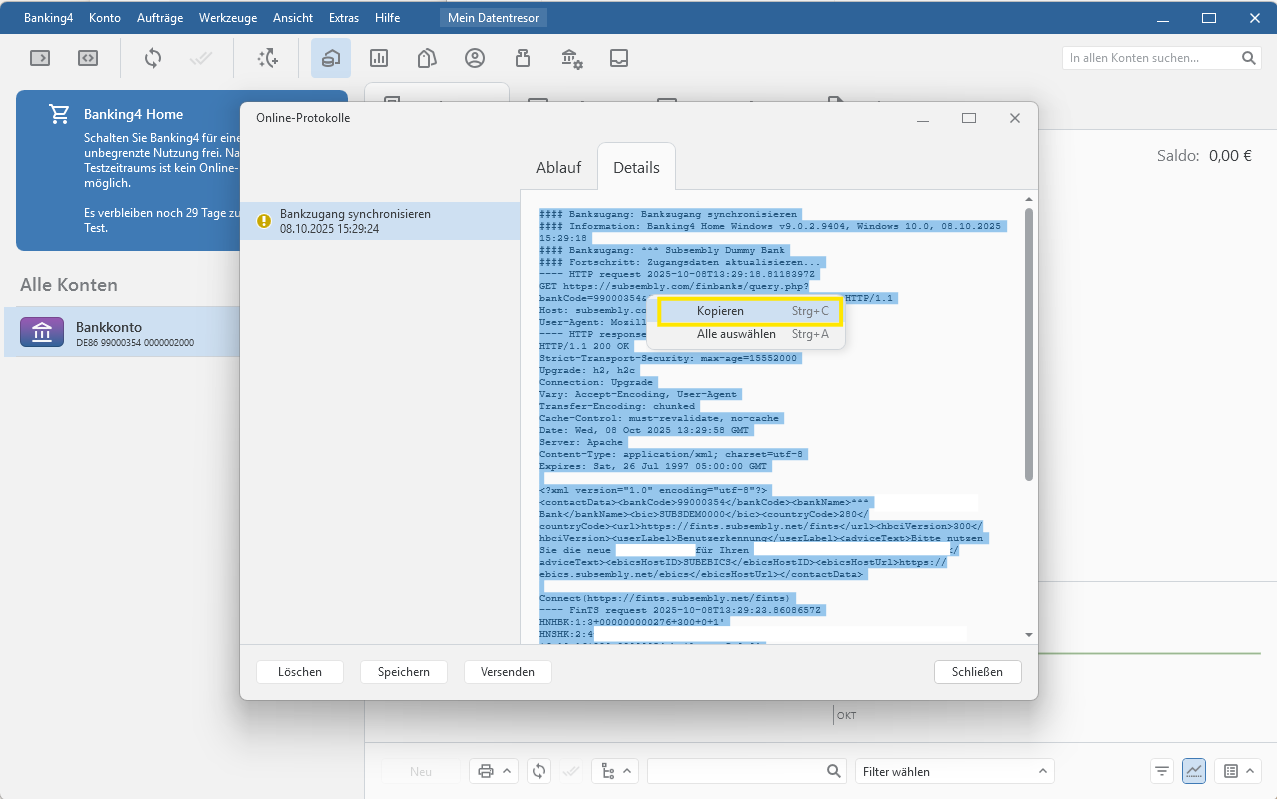Open the Extras menu
1277x799 pixels.
coord(344,18)
